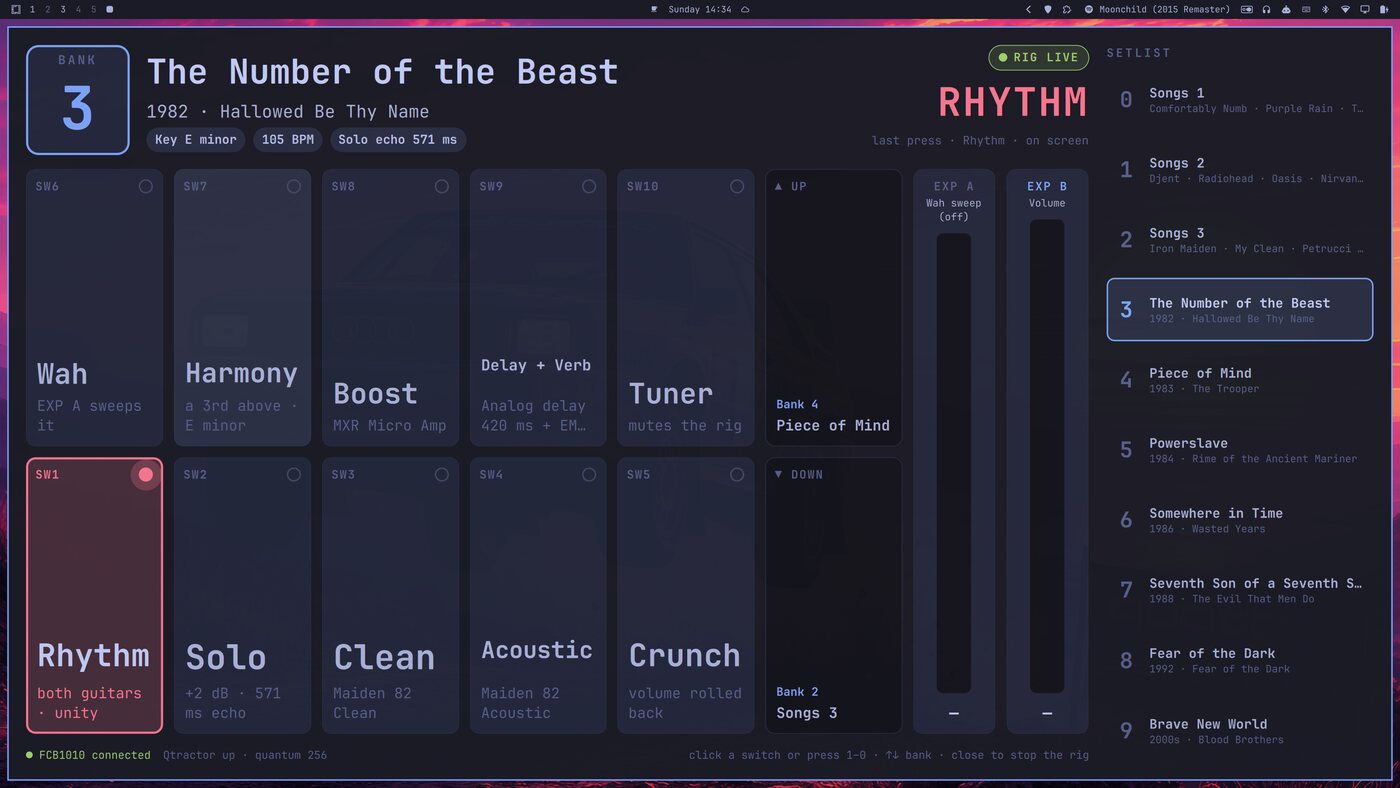Select setlist entry 9 Brave New World
Image resolution: width=1400 pixels, height=788 pixels.
click(1240, 731)
